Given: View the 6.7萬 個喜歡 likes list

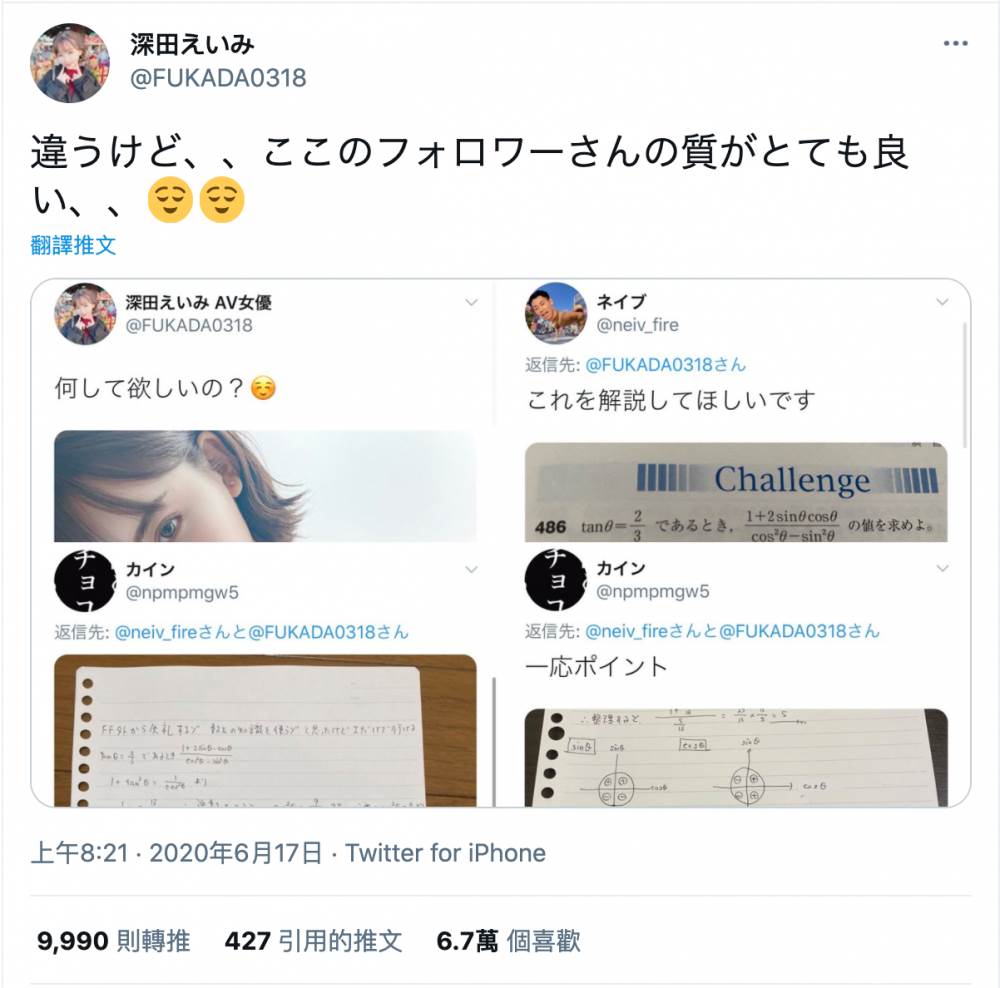Looking at the screenshot, I should [508, 941].
